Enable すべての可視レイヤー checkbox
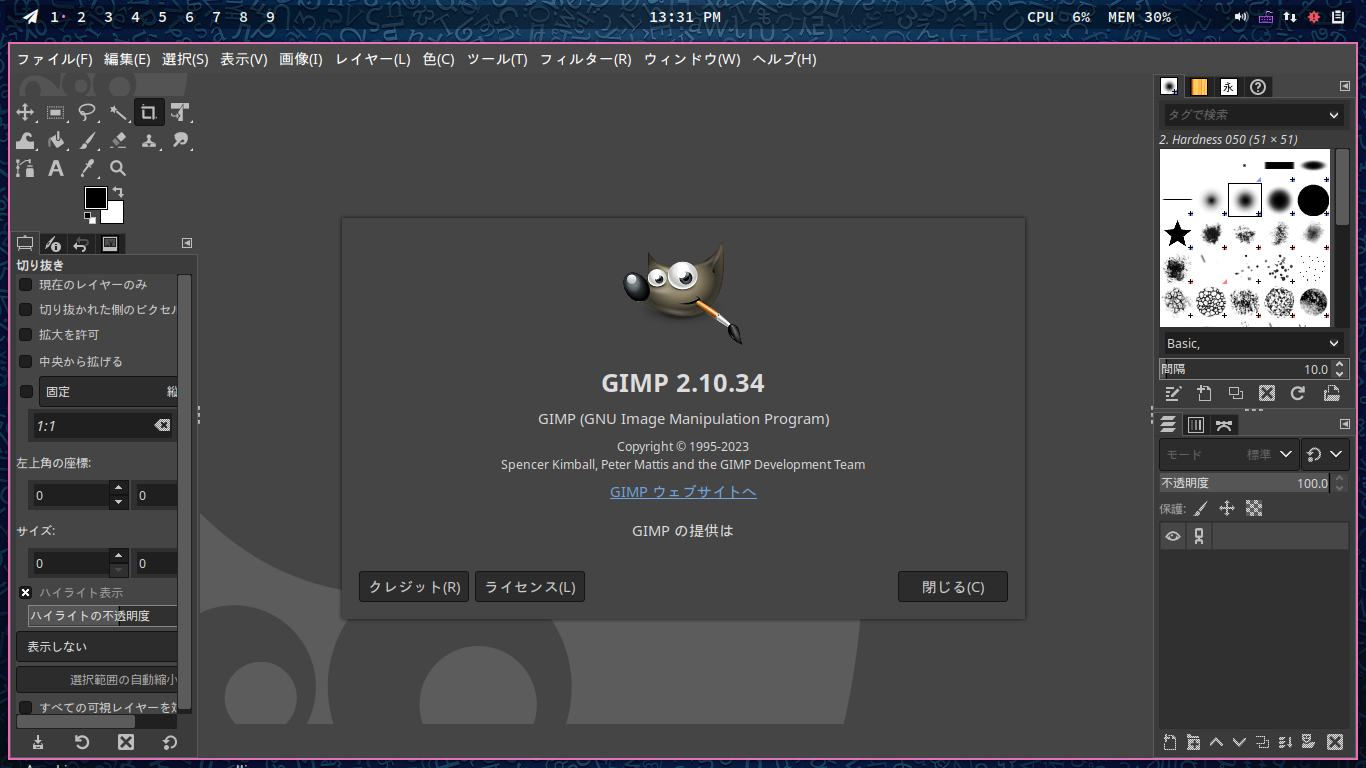This screenshot has height=768, width=1366. (x=26, y=708)
